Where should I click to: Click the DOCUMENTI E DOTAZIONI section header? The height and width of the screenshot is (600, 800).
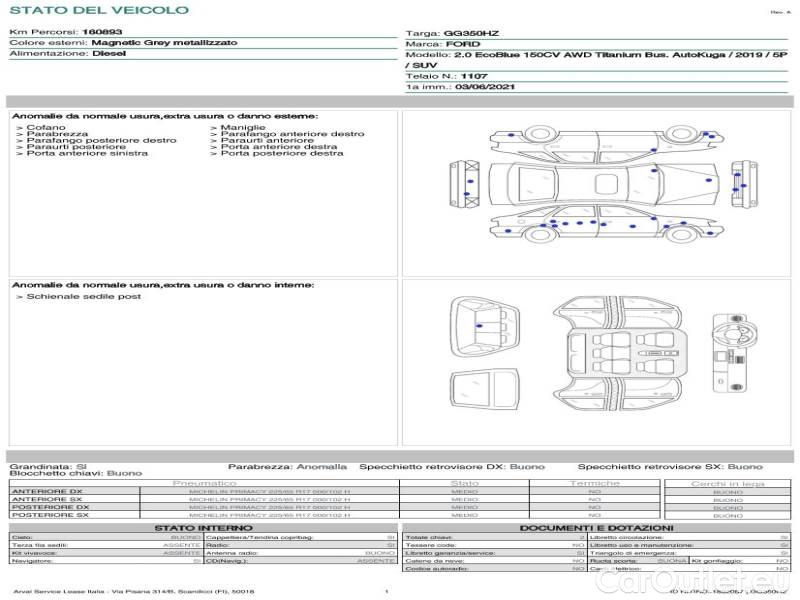tap(596, 528)
